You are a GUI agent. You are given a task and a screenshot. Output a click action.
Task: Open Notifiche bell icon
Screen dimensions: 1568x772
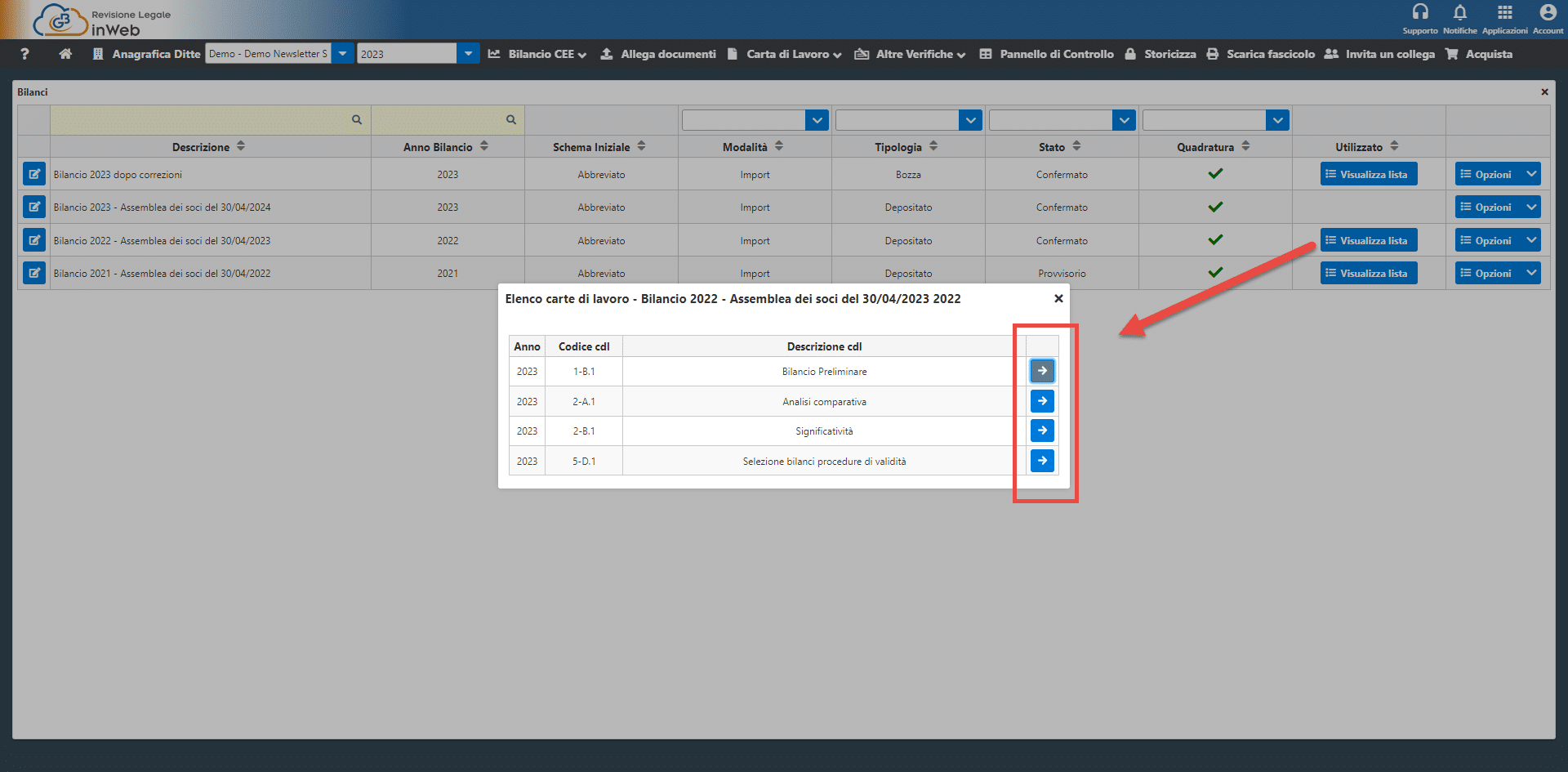point(1459,12)
